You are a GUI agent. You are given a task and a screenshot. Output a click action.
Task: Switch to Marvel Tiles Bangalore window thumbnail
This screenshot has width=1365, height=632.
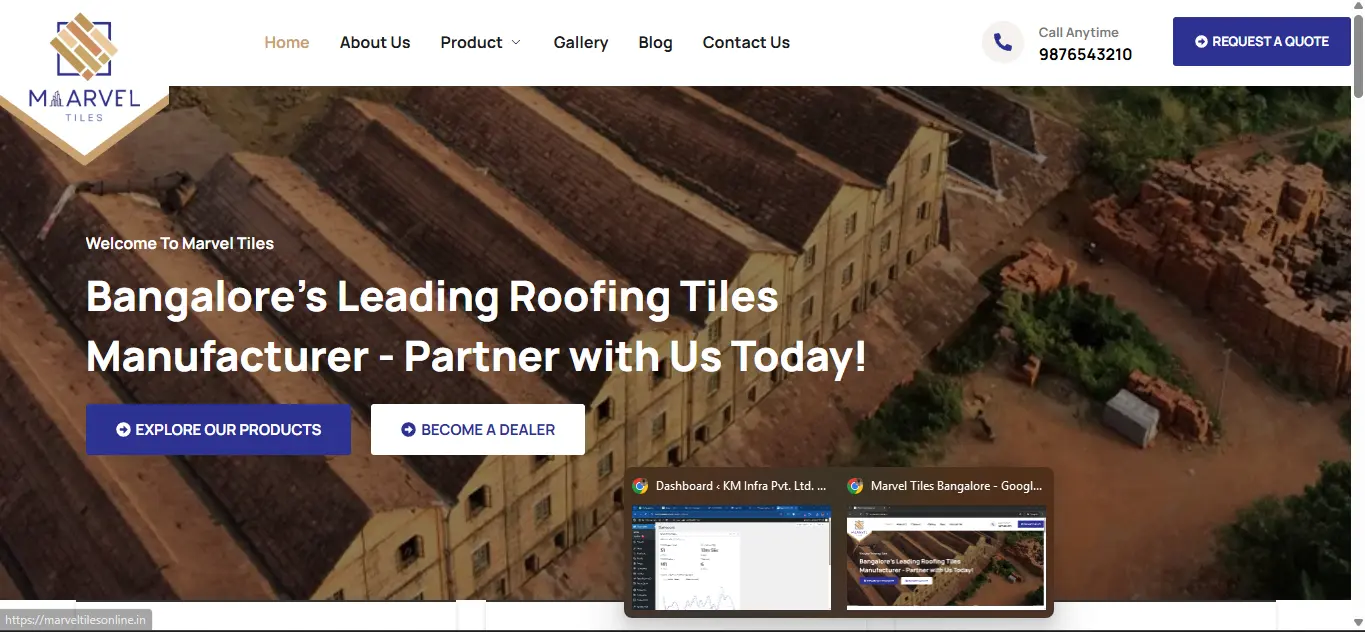pos(946,557)
